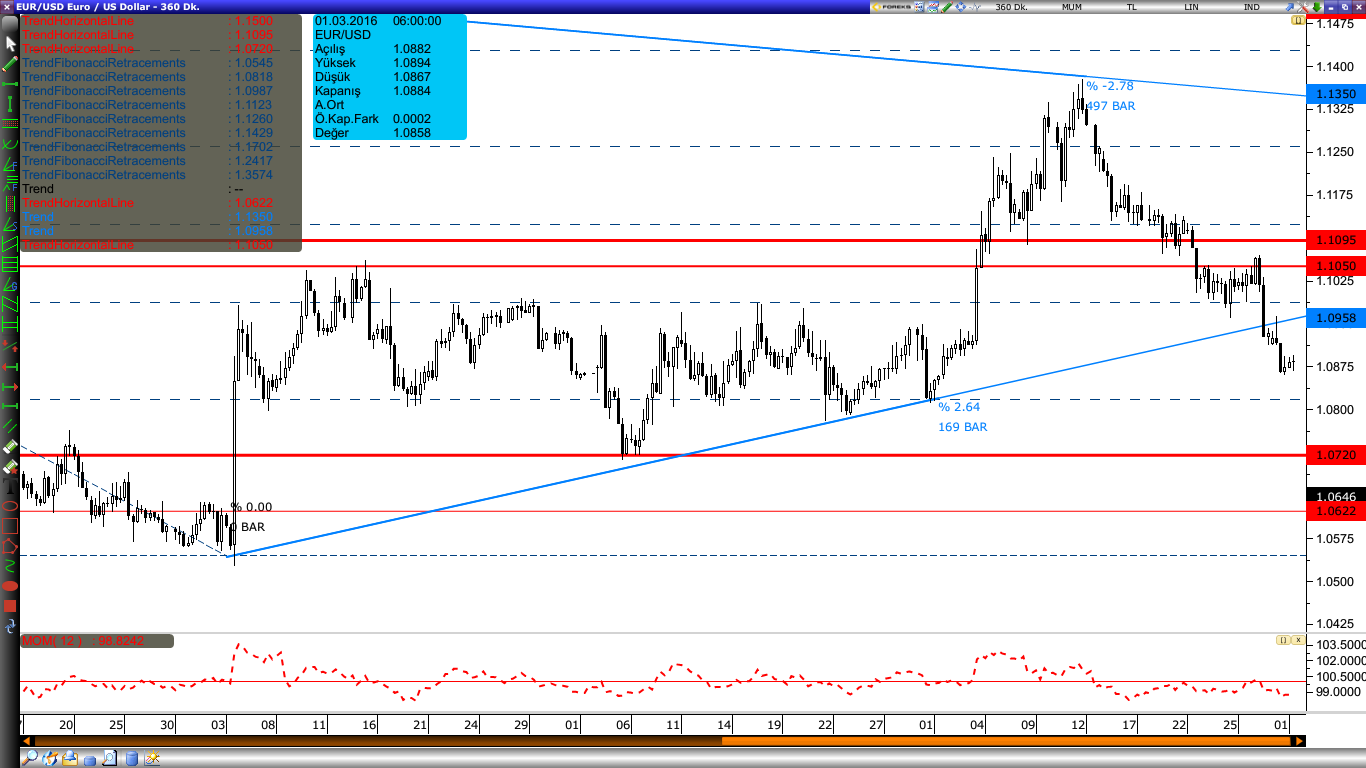
Task: Click the 169 BAR label
Action: click(963, 427)
